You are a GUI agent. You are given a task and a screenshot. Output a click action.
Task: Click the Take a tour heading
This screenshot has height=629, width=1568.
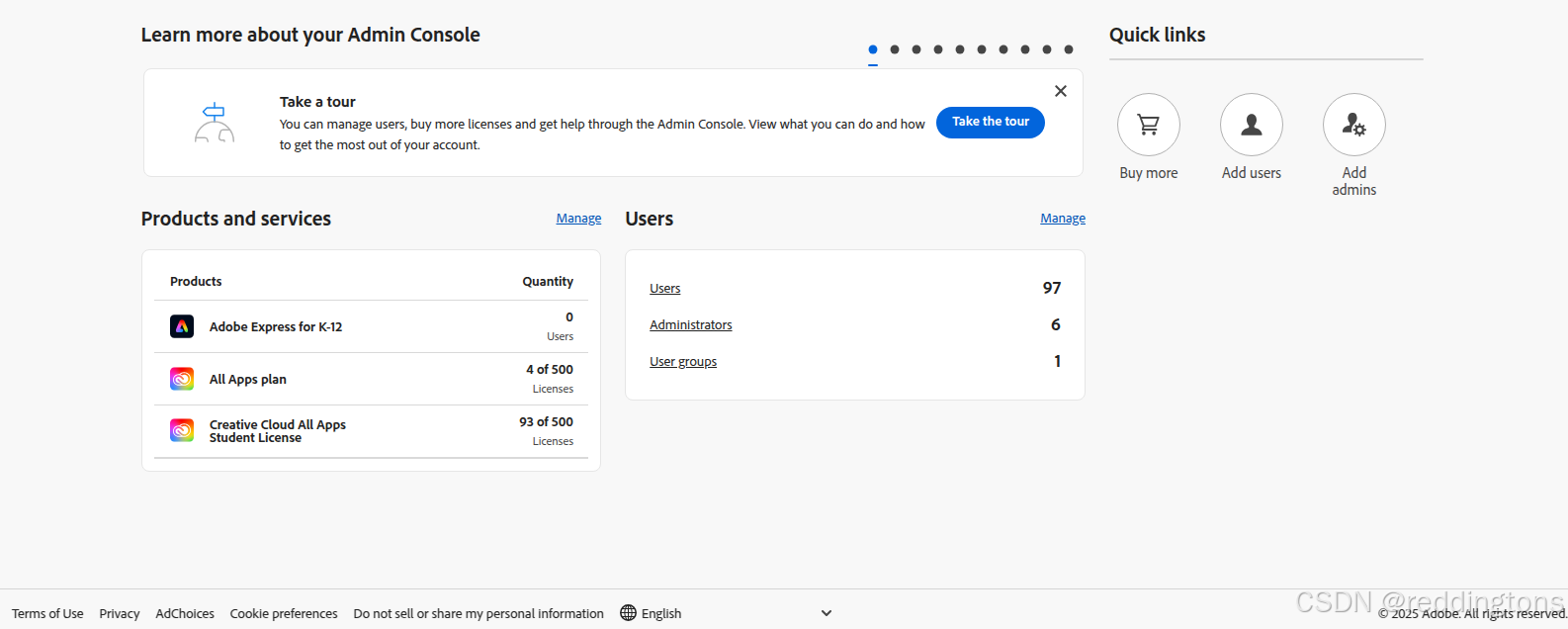click(317, 102)
